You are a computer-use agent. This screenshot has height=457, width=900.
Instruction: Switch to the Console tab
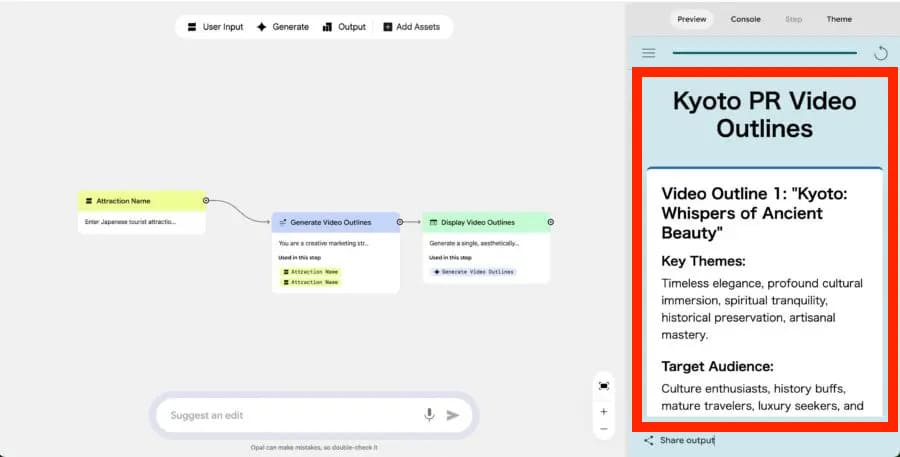pos(745,19)
